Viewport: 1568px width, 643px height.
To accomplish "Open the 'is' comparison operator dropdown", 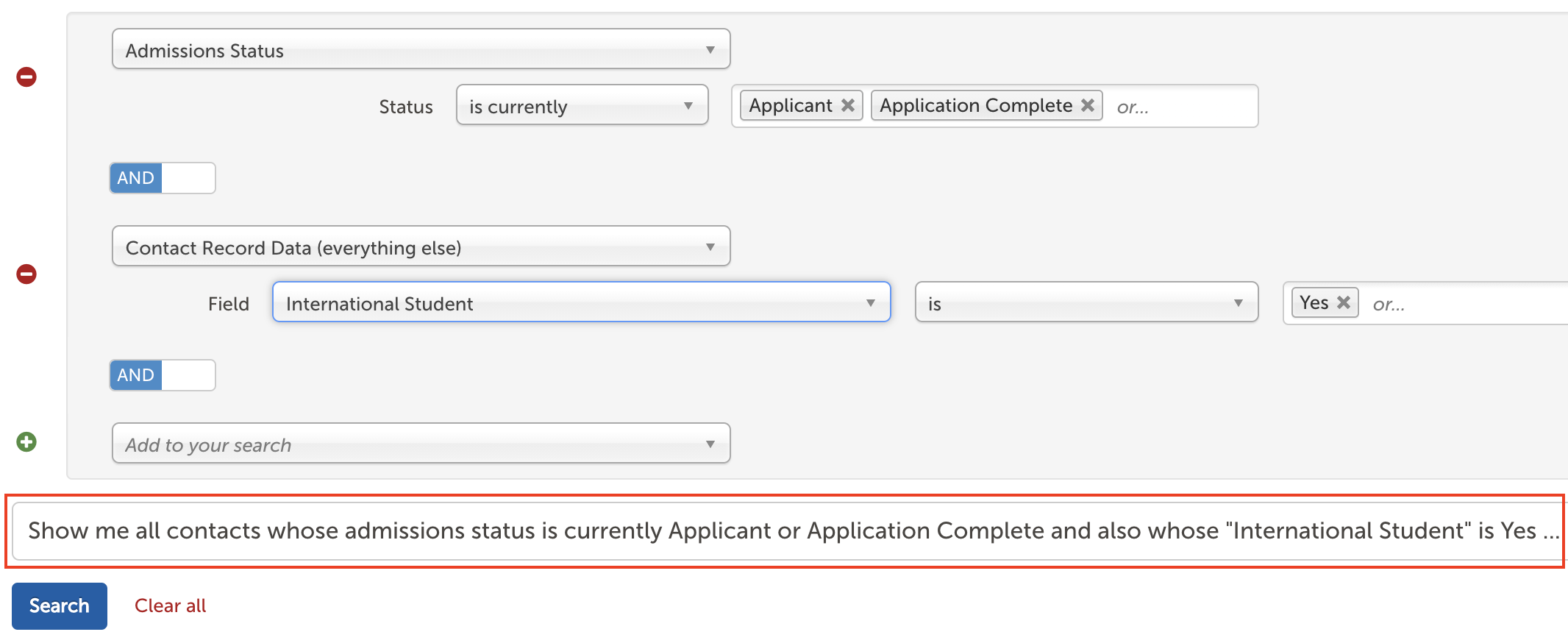I will 1086,302.
